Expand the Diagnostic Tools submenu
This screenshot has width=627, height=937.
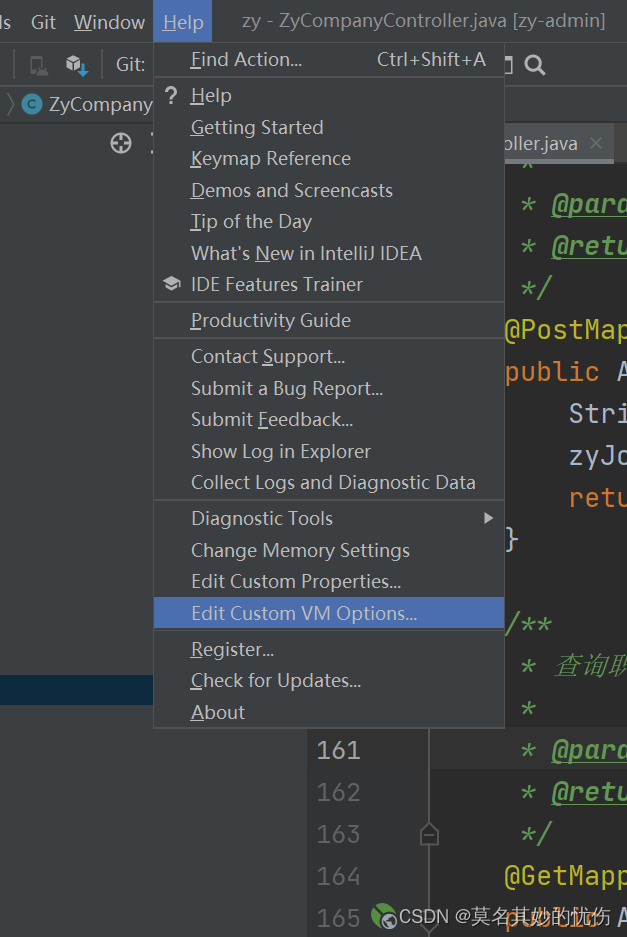(329, 519)
